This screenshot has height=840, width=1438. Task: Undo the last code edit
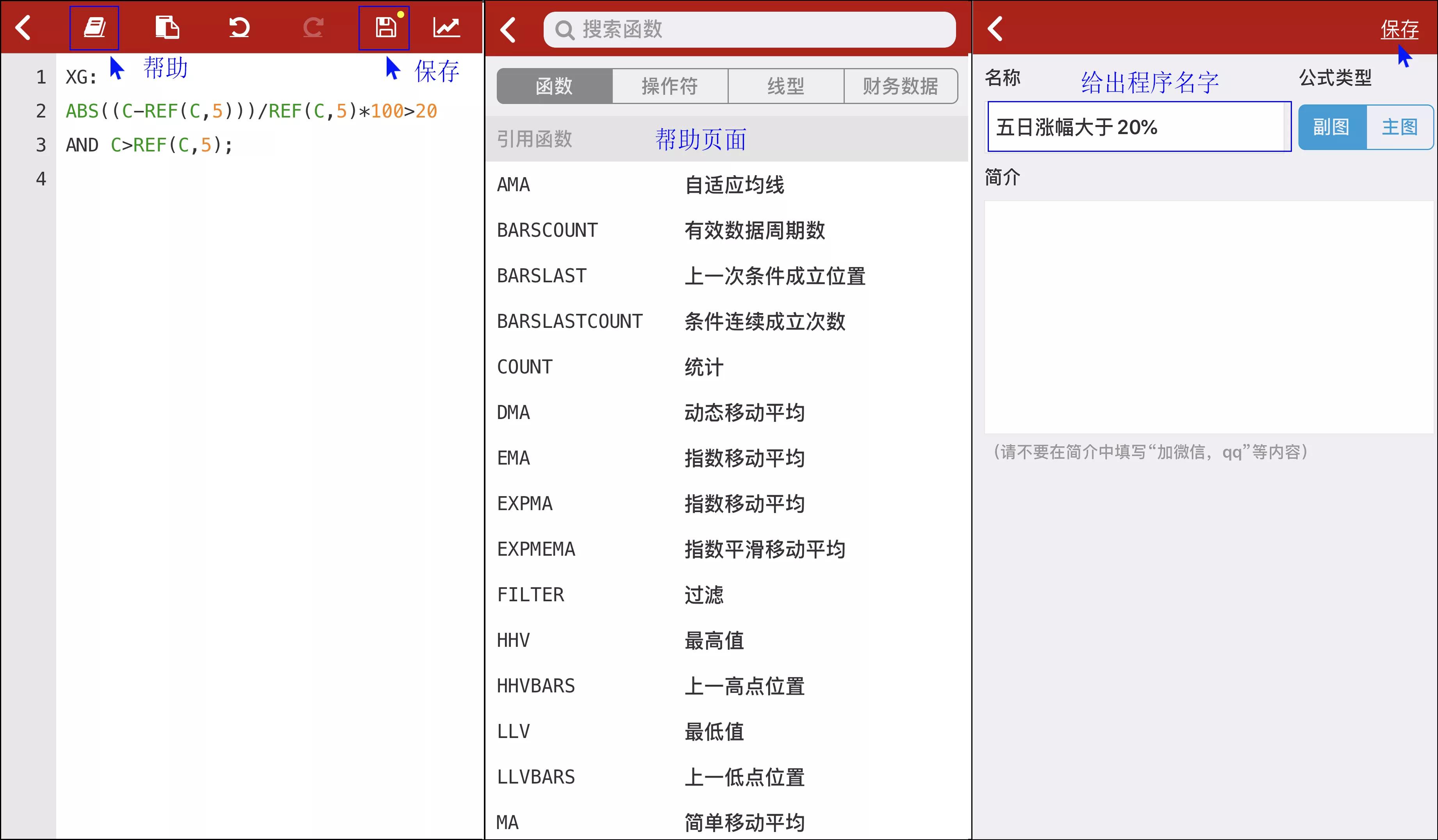click(x=240, y=27)
